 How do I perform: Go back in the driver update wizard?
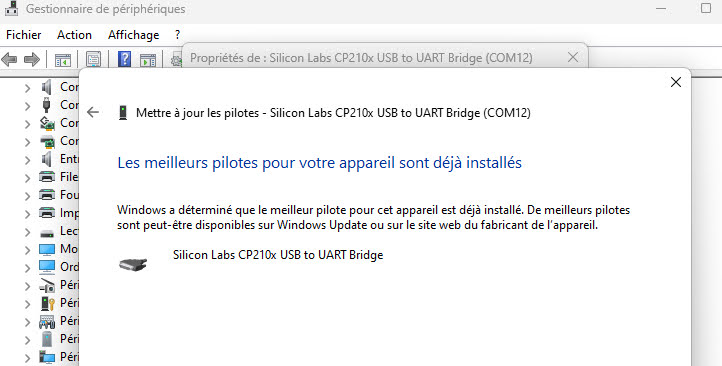[x=93, y=112]
